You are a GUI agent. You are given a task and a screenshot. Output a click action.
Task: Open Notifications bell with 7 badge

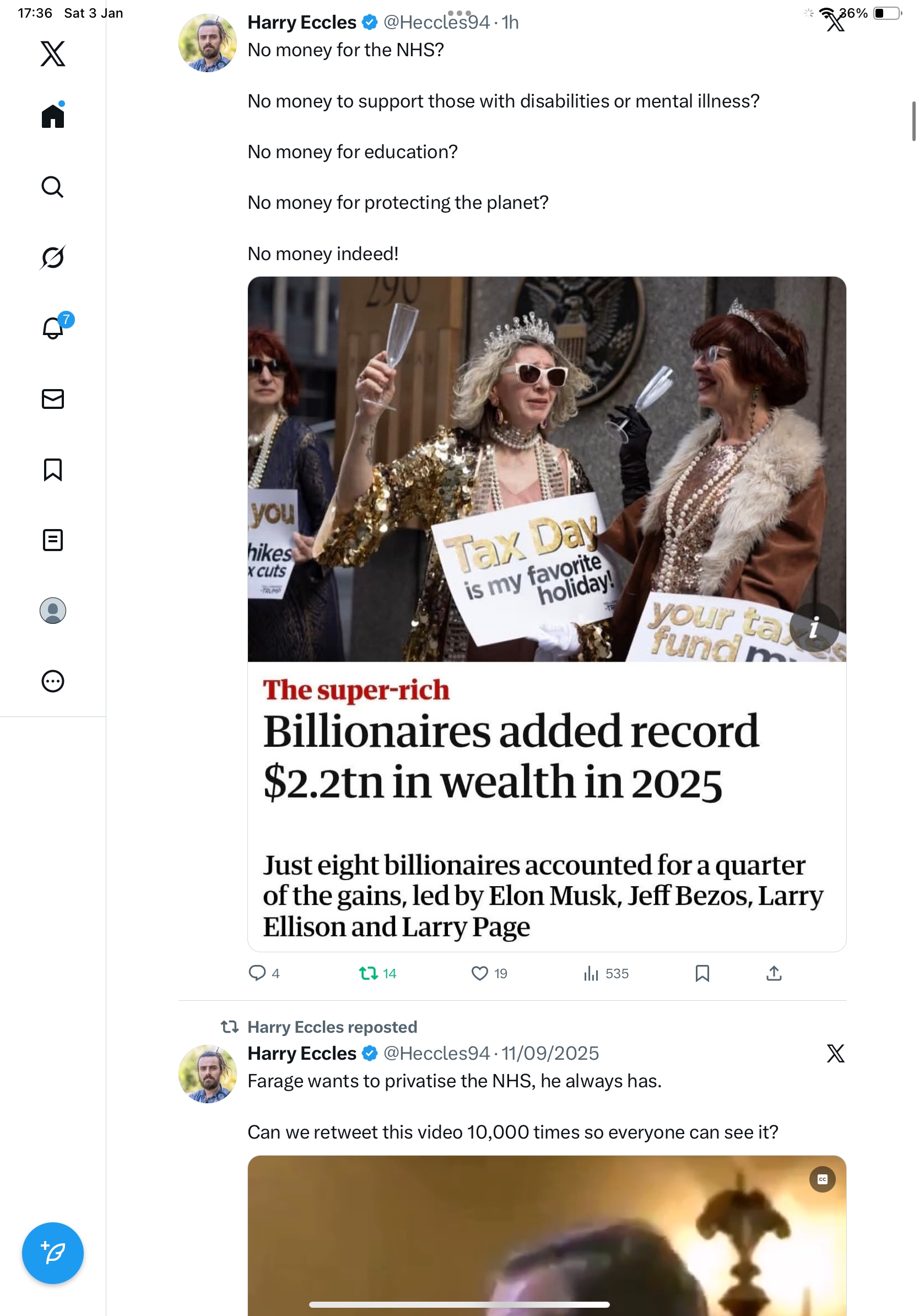53,328
